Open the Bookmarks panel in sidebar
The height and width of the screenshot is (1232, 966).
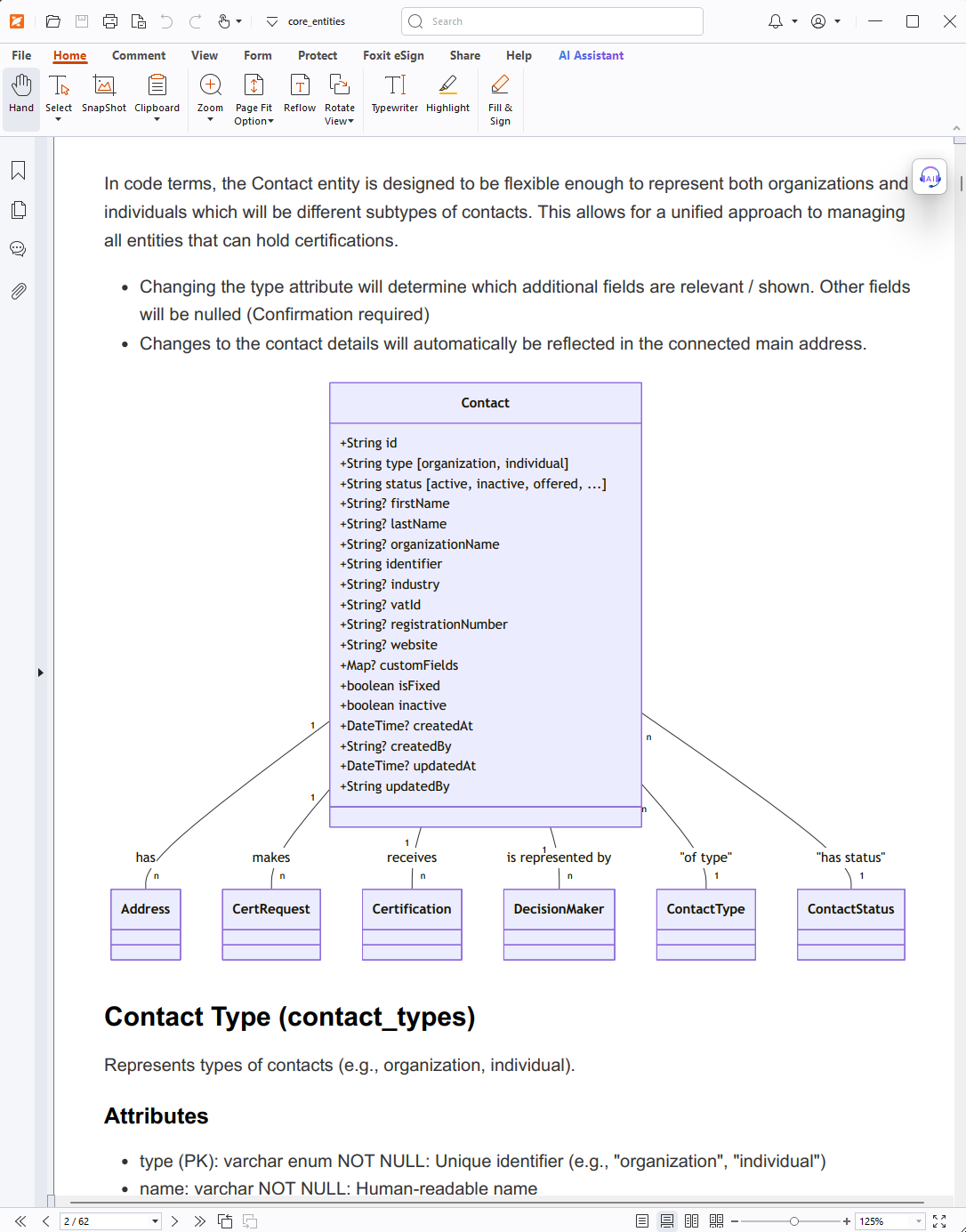tap(18, 171)
